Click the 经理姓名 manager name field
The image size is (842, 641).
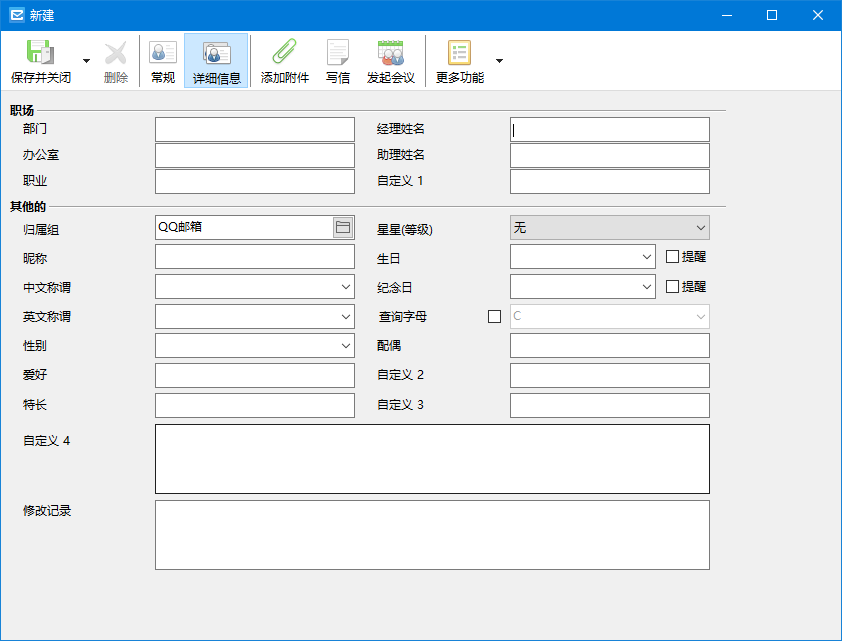pos(610,129)
